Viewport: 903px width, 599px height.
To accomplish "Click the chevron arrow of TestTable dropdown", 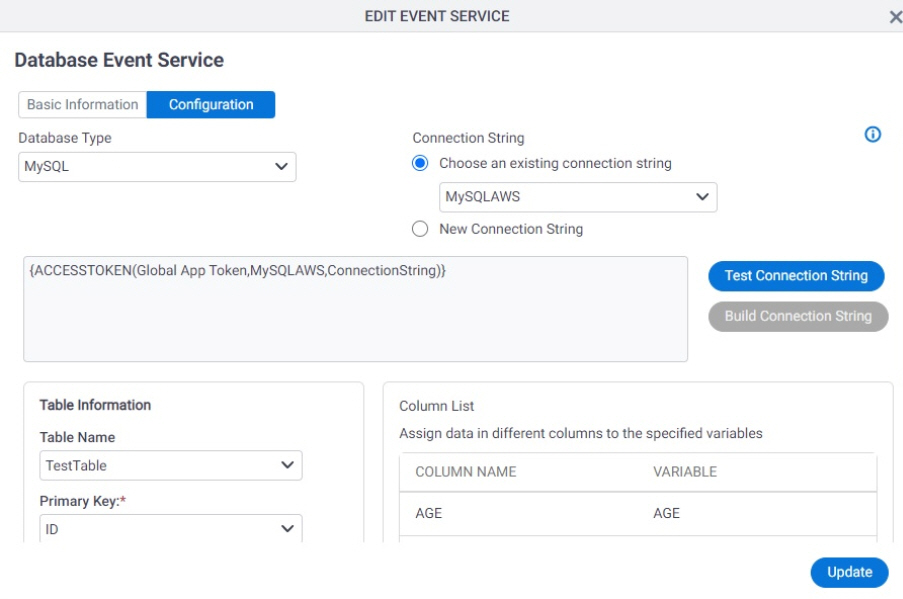I will tap(287, 465).
